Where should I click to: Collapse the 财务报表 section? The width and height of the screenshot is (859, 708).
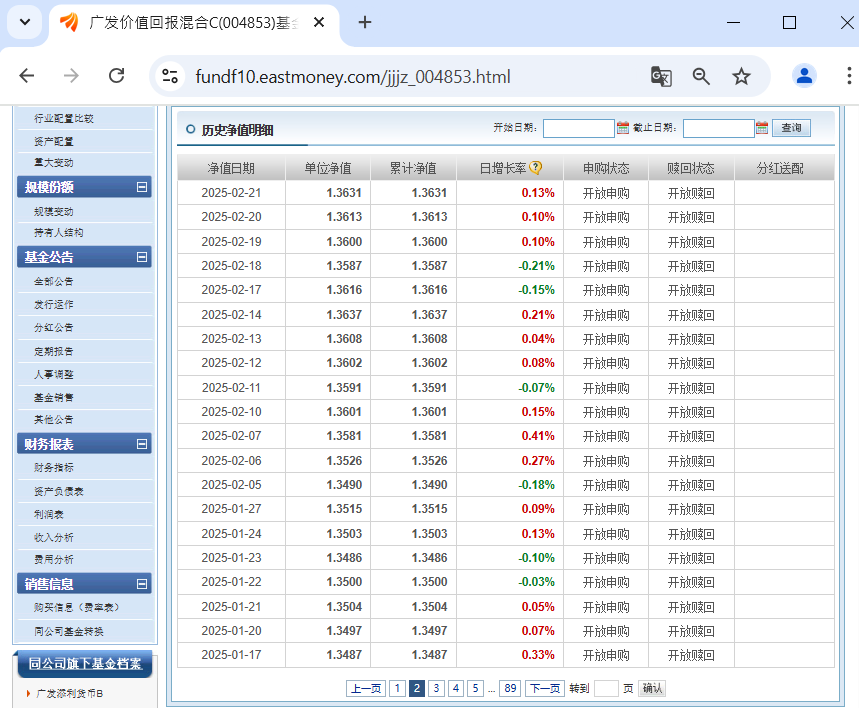142,444
